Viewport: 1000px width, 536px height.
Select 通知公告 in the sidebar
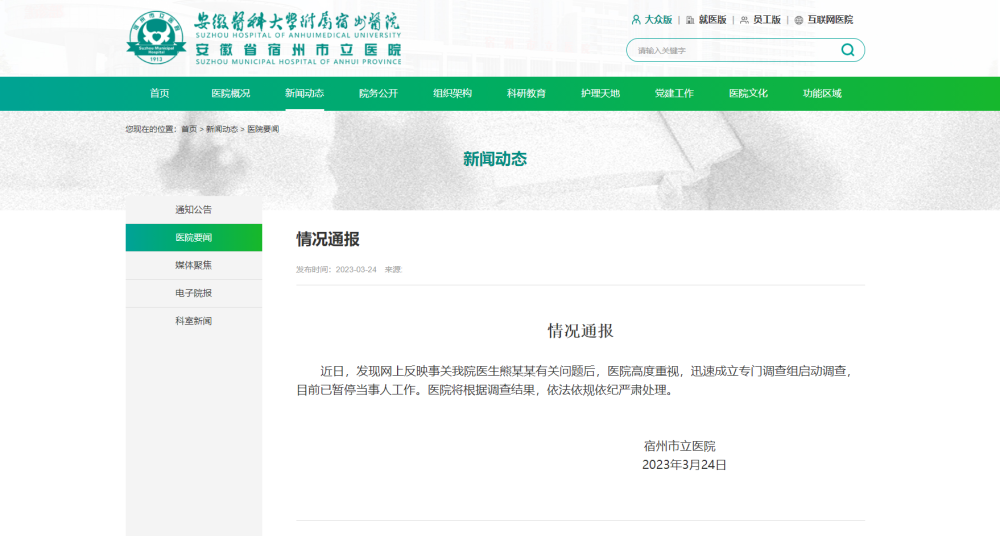[x=194, y=209]
